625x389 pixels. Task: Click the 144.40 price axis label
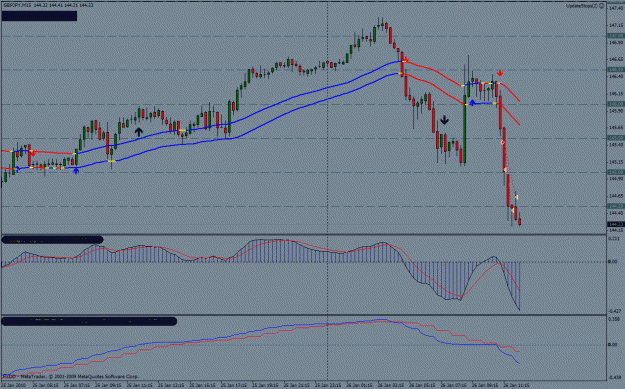point(616,213)
